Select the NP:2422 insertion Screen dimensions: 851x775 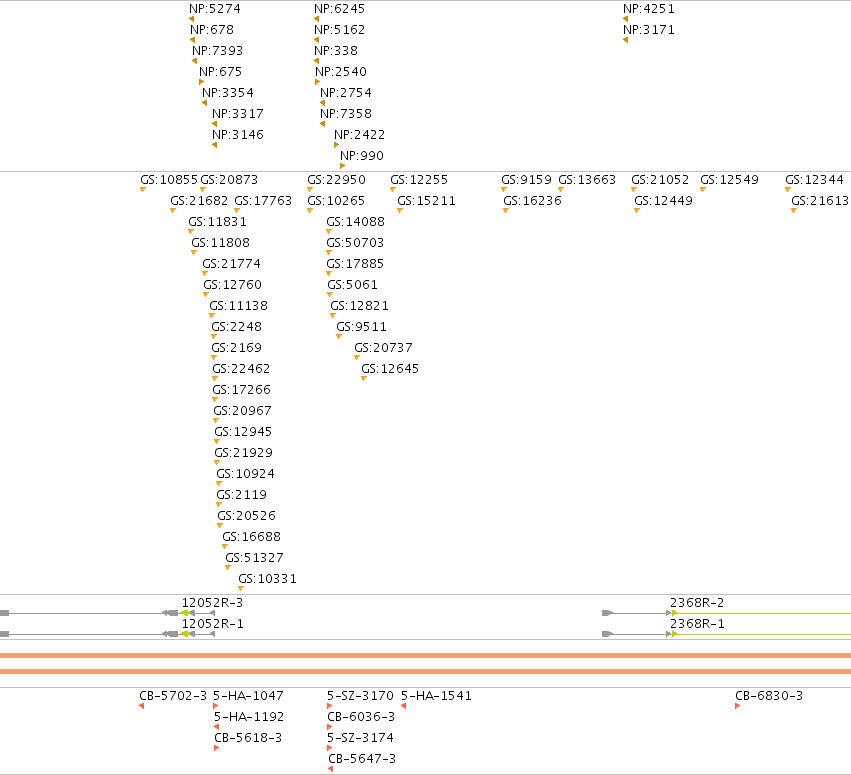click(359, 135)
